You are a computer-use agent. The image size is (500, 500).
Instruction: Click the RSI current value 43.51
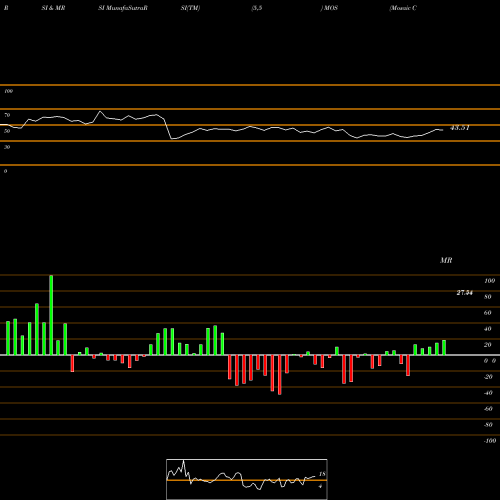coord(460,128)
